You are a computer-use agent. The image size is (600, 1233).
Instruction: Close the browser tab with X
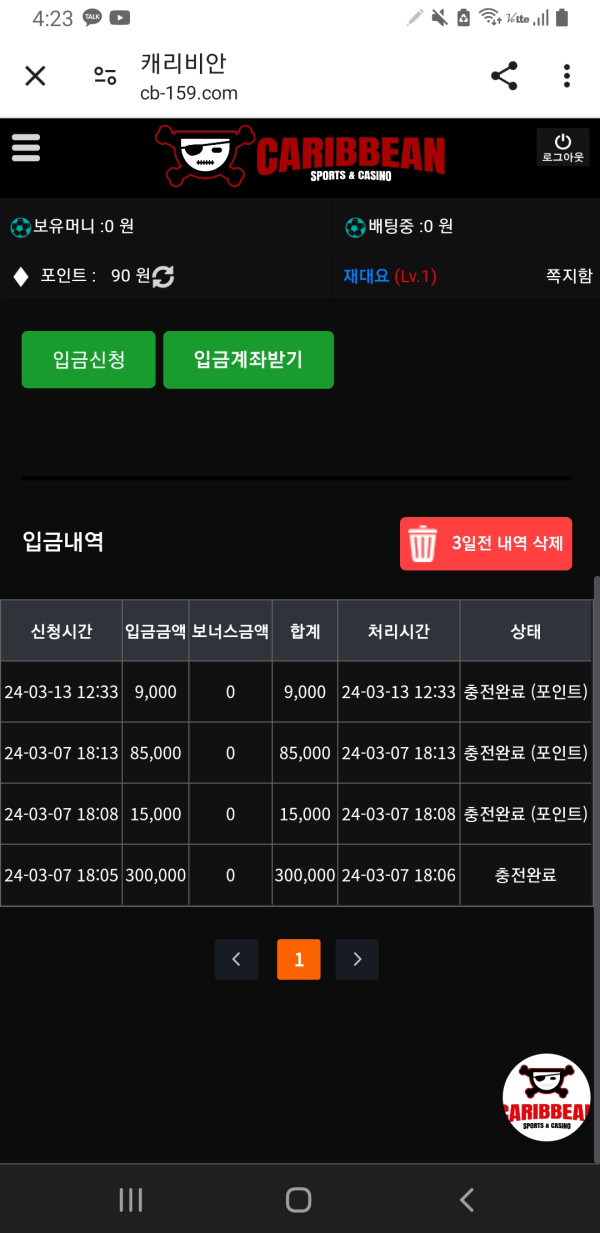tap(35, 76)
